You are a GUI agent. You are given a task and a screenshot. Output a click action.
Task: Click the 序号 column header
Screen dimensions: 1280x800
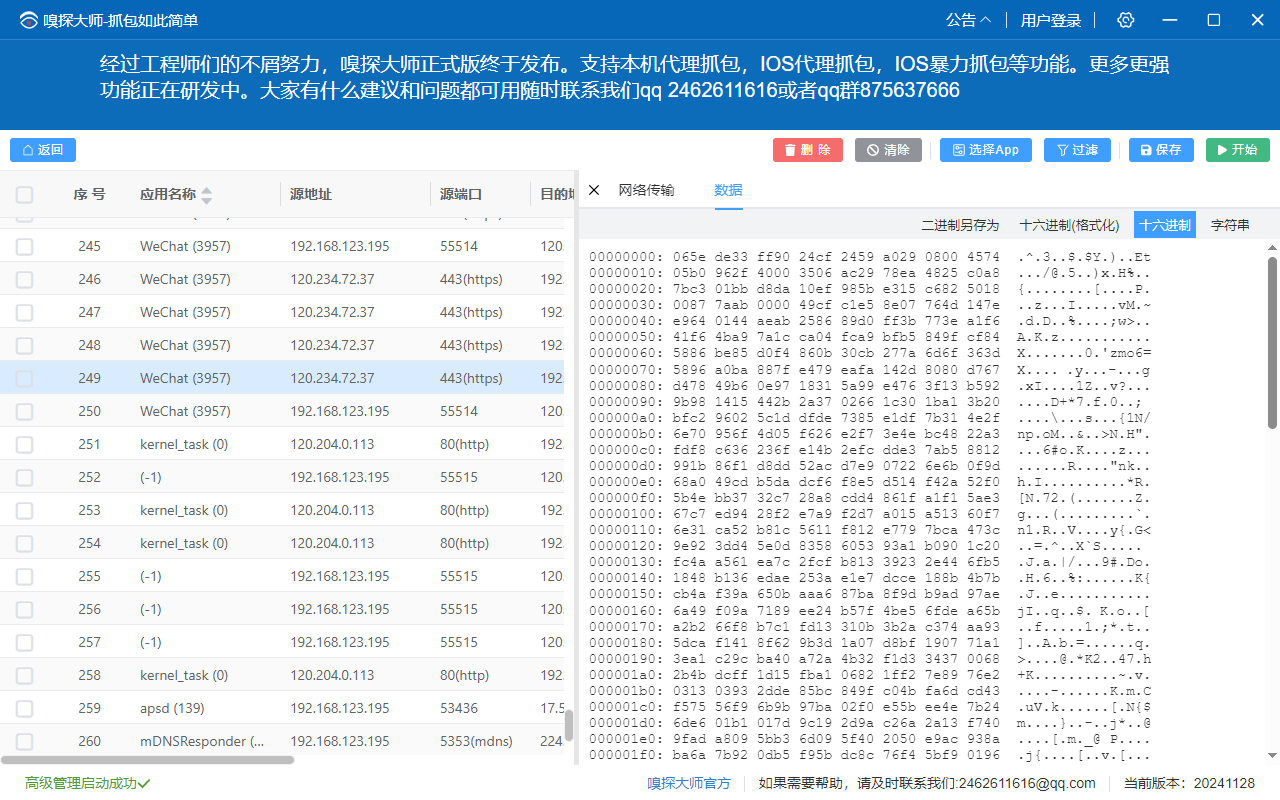(89, 194)
